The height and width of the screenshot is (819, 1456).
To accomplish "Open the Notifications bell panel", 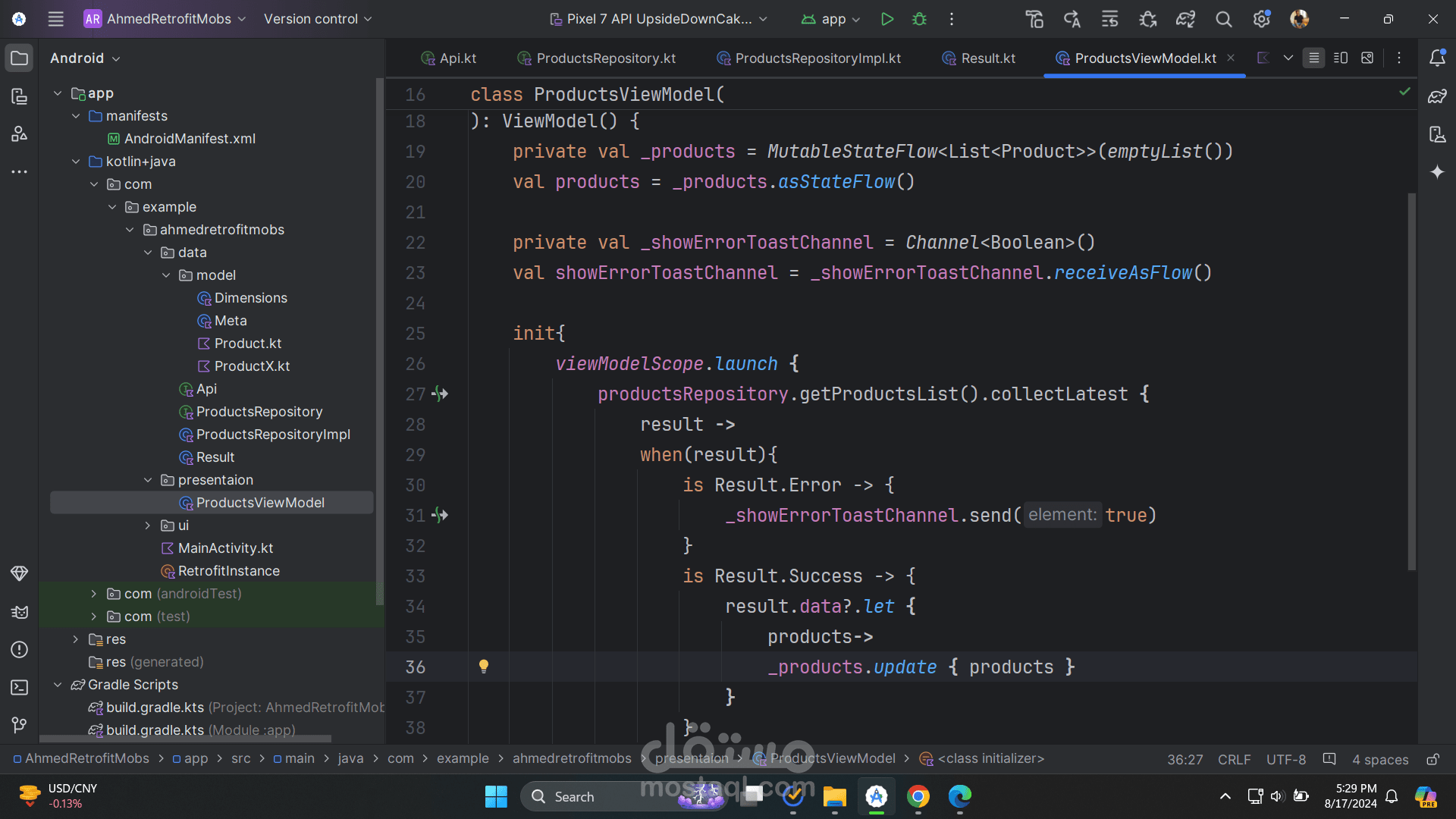I will (1437, 58).
